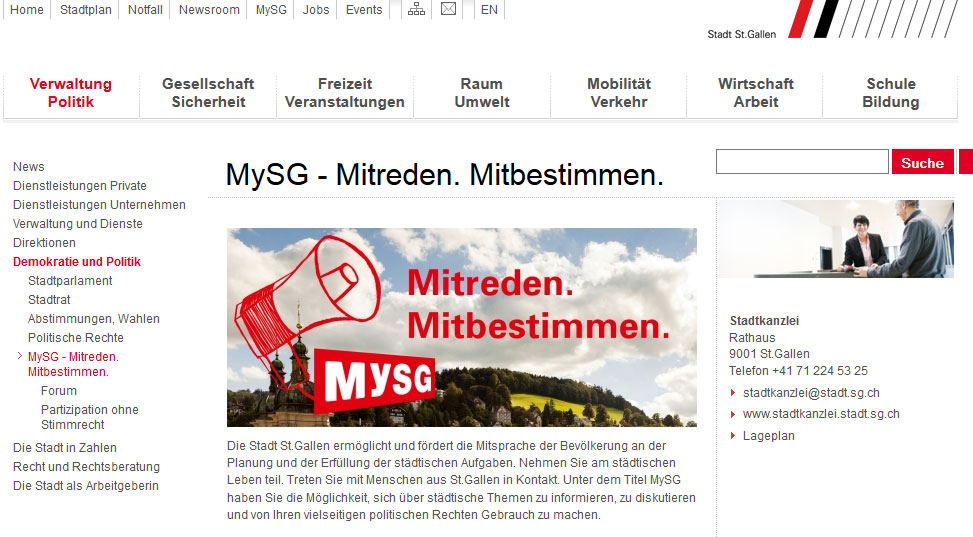Image resolution: width=973 pixels, height=537 pixels.
Task: Select the Raum Umwelt tab
Action: [x=482, y=93]
